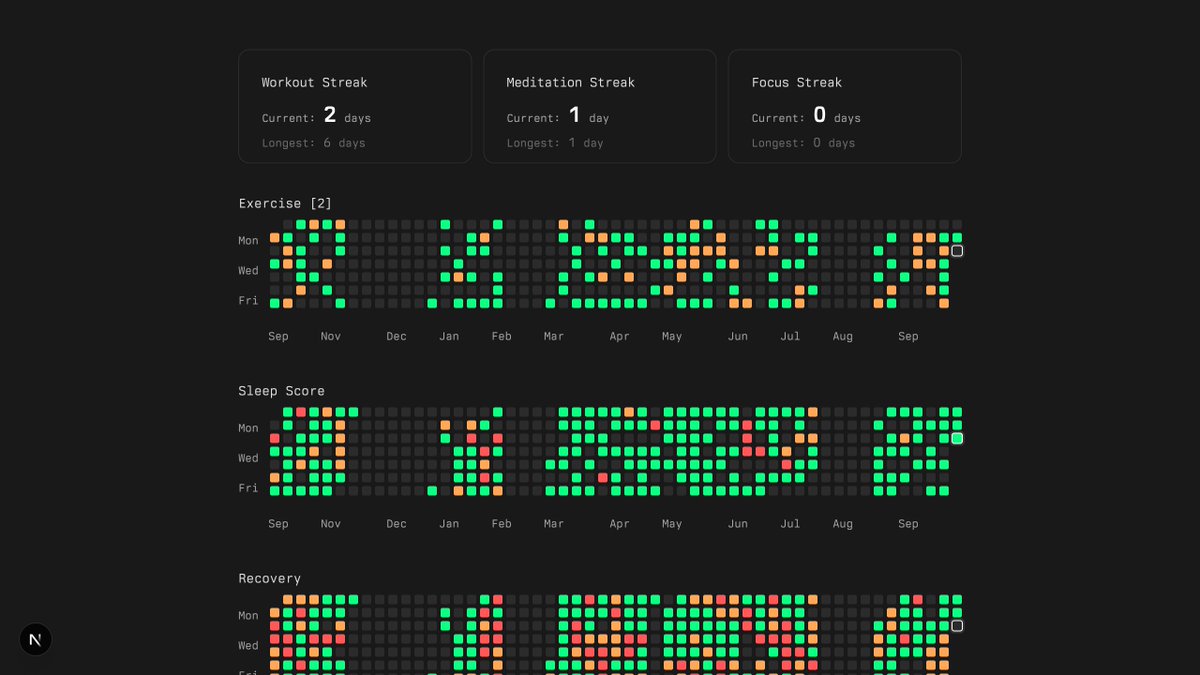Select the Workout Streak card
The image size is (1200, 675).
coord(355,106)
